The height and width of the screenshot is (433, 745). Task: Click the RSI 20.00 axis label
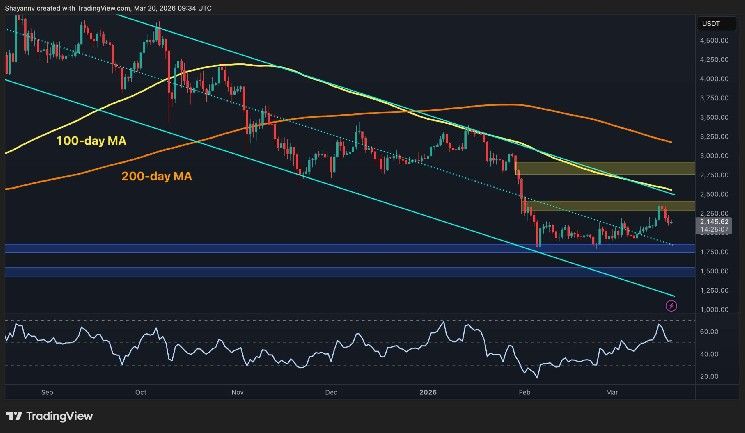708,376
